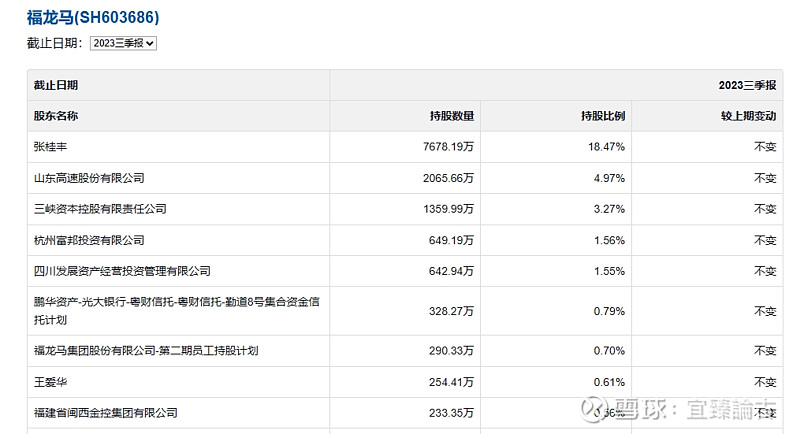This screenshot has height=434, width=800.
Task: Click 四川发展资产经营投资管理有限公司 shareholder name
Action: pyautogui.click(x=122, y=271)
